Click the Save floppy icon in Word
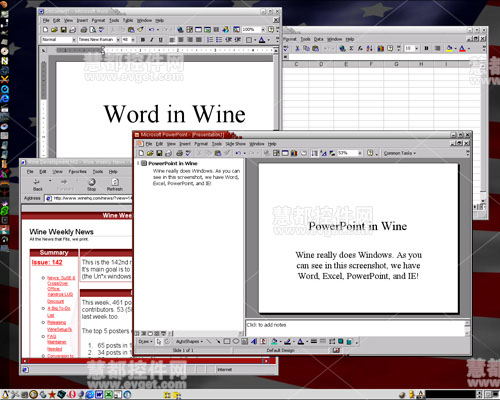The width and height of the screenshot is (500, 400). coord(63,30)
